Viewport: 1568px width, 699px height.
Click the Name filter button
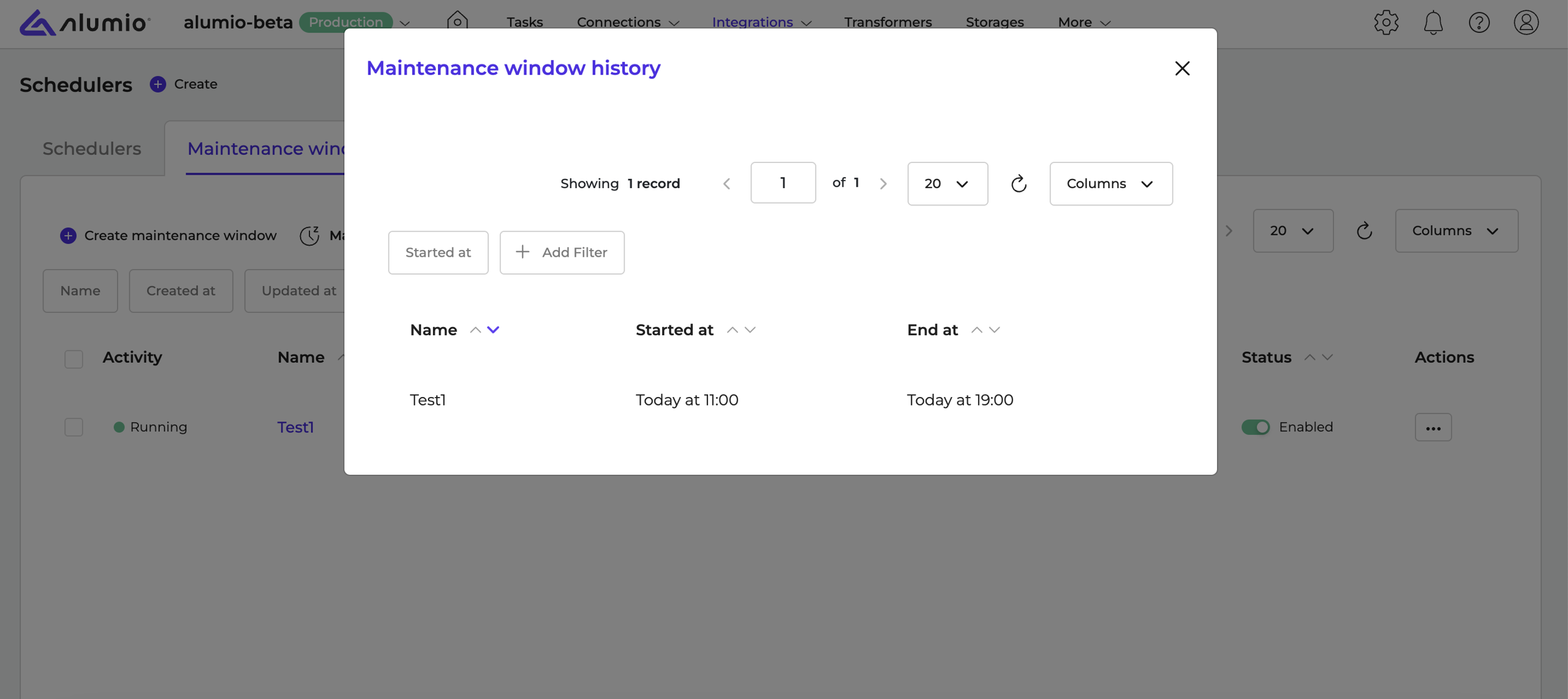tap(80, 291)
